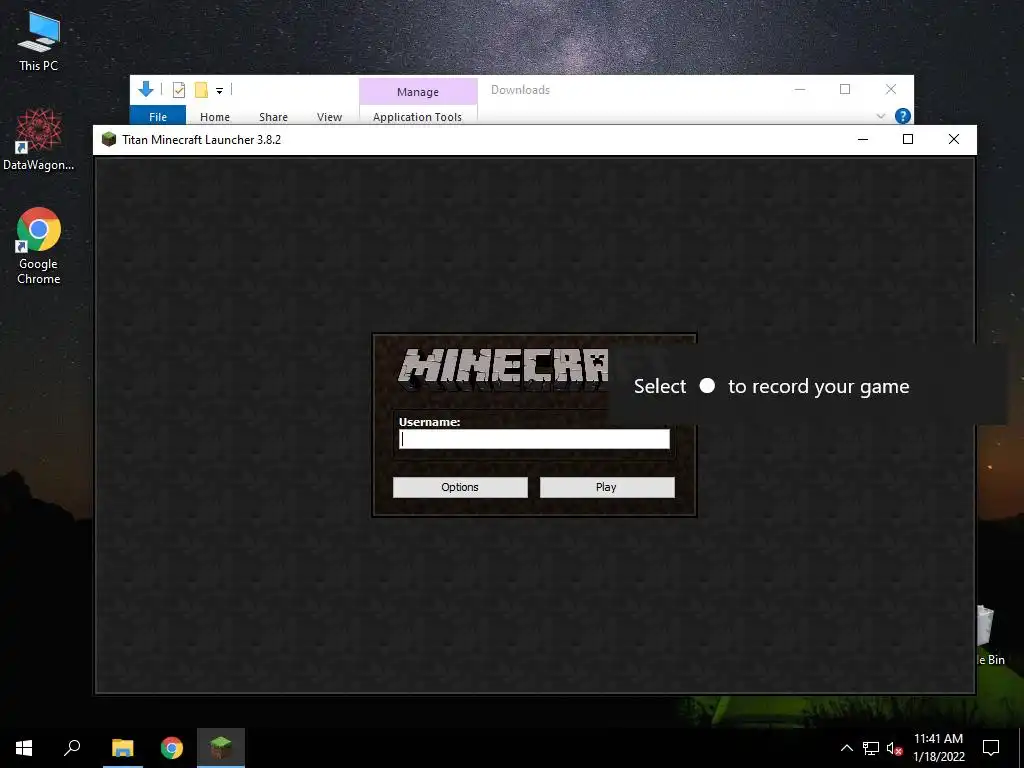Open This PC desktop icon
1024x768 pixels.
(39, 42)
